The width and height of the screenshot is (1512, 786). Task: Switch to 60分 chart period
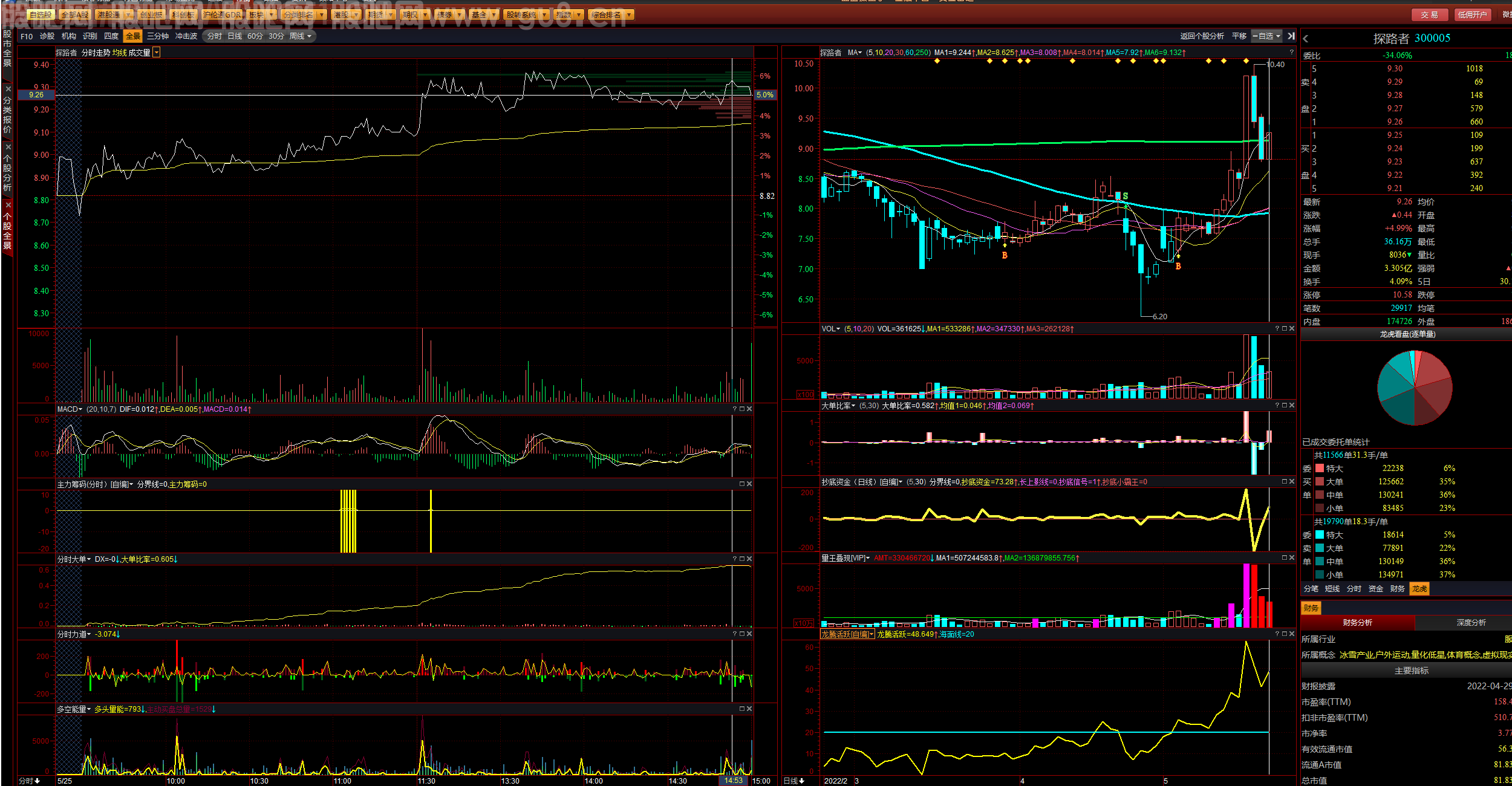pos(255,36)
